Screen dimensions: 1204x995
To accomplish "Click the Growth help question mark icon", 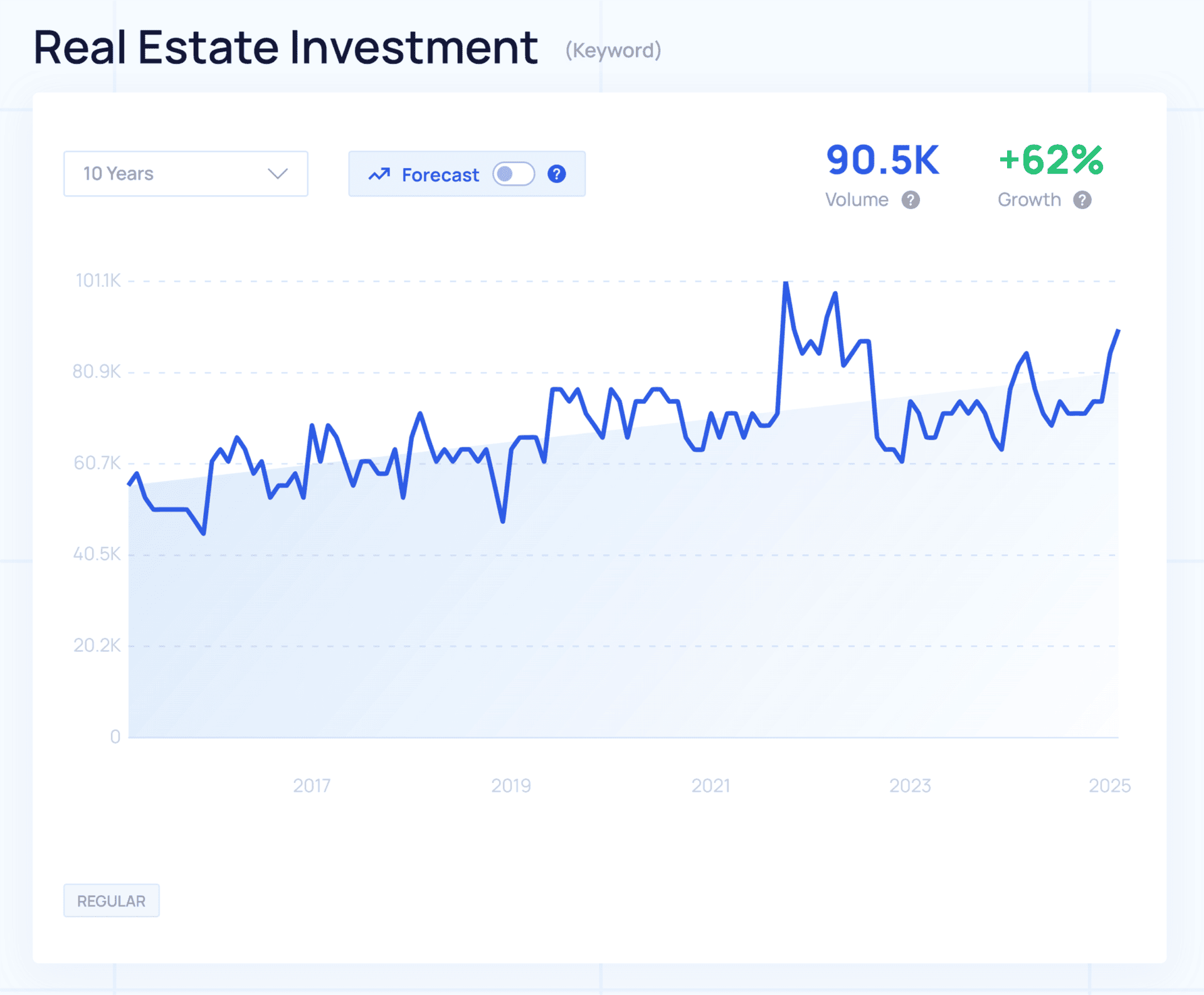I will click(1082, 200).
